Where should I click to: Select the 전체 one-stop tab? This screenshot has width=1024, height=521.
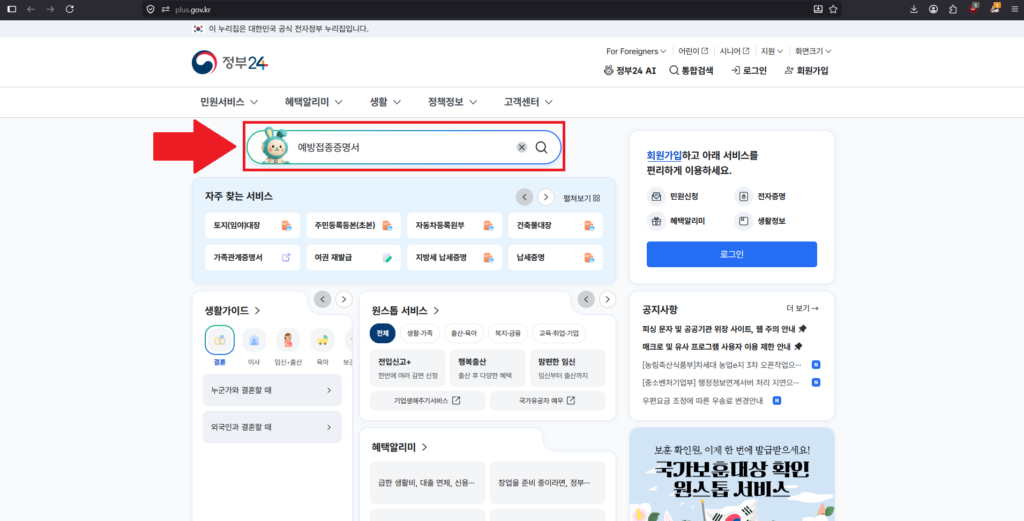383,333
